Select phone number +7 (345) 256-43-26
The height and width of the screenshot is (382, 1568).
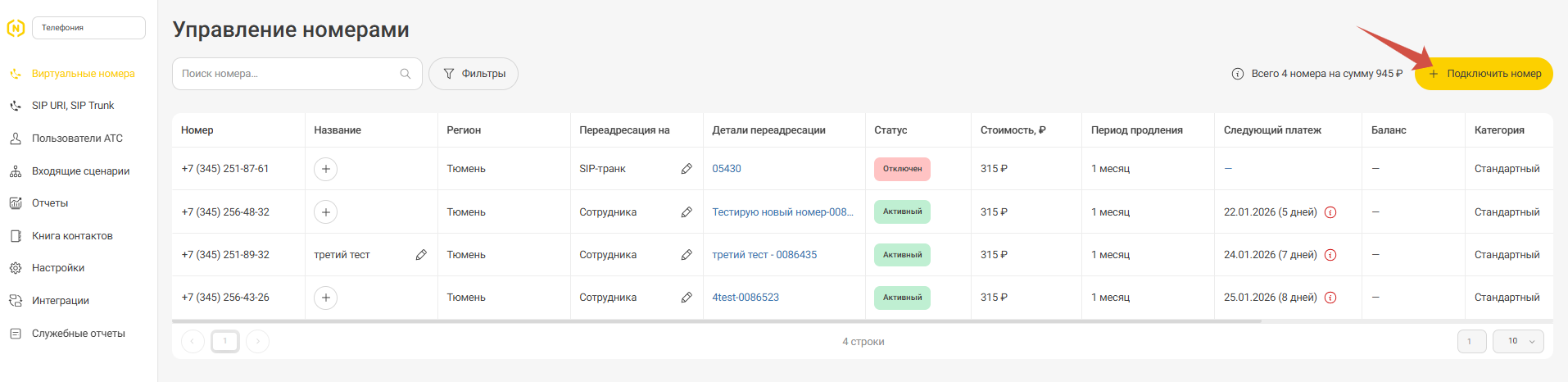225,298
